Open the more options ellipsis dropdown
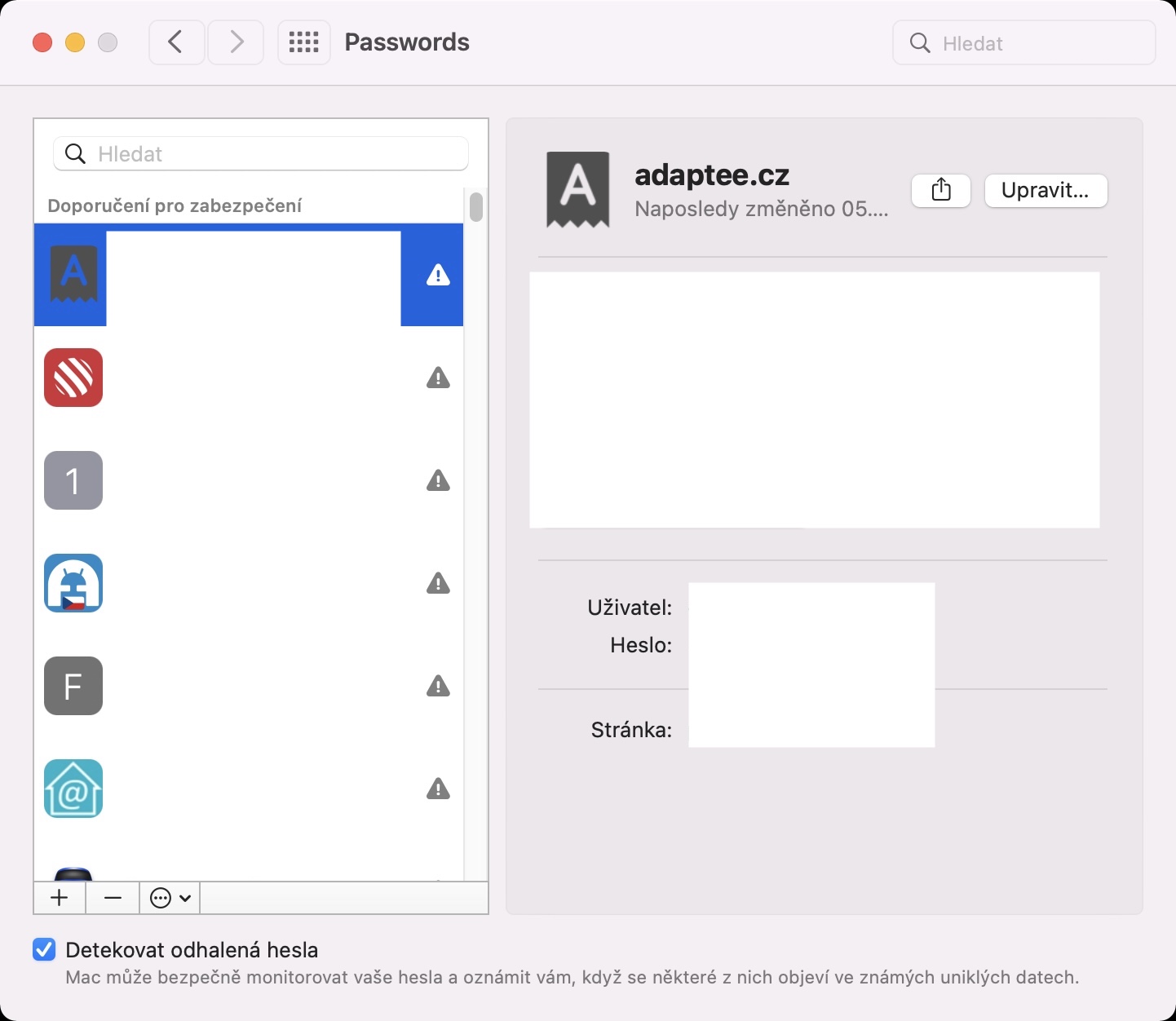This screenshot has height=1021, width=1176. [x=170, y=898]
